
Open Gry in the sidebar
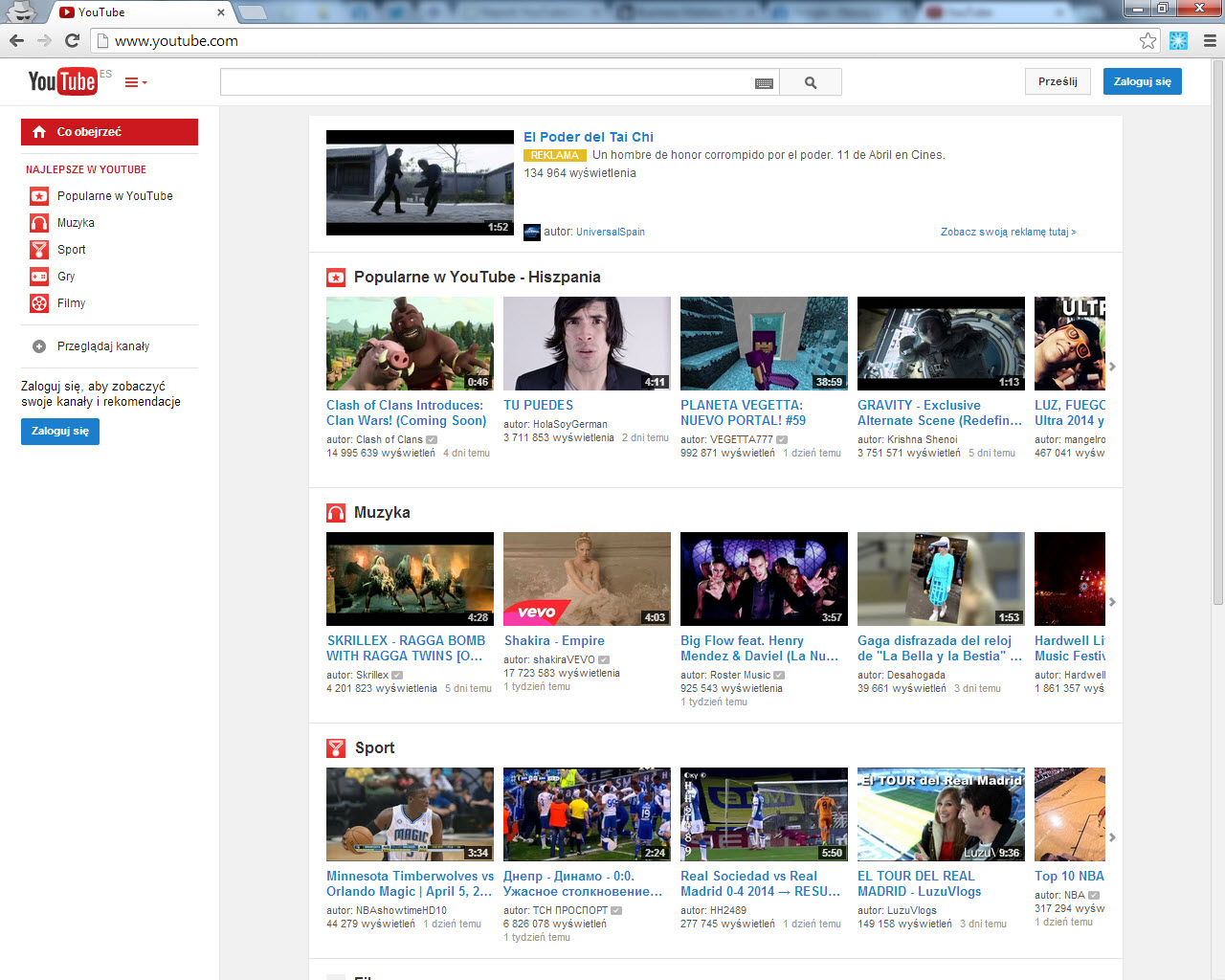coord(65,277)
